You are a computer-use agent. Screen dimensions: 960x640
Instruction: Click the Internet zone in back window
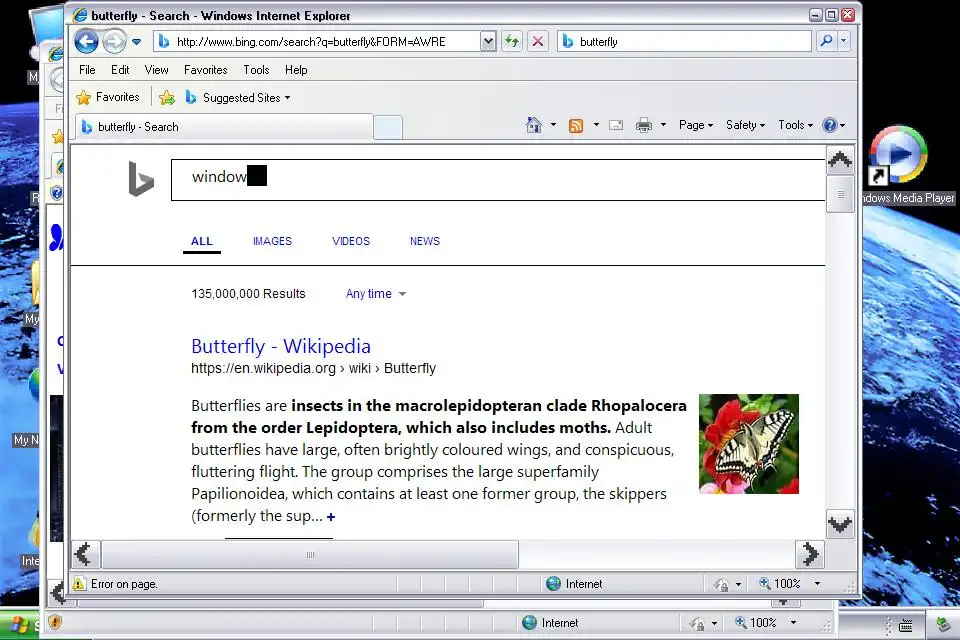[550, 623]
